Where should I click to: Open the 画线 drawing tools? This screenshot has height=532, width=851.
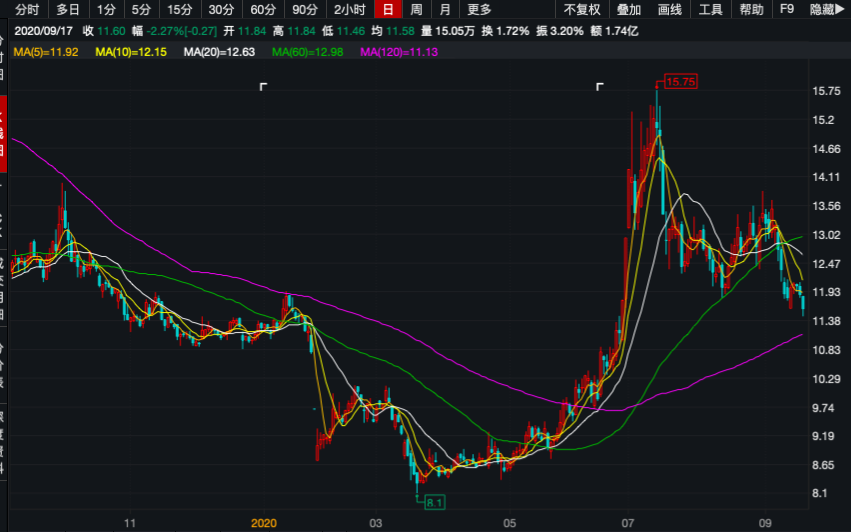pyautogui.click(x=670, y=9)
